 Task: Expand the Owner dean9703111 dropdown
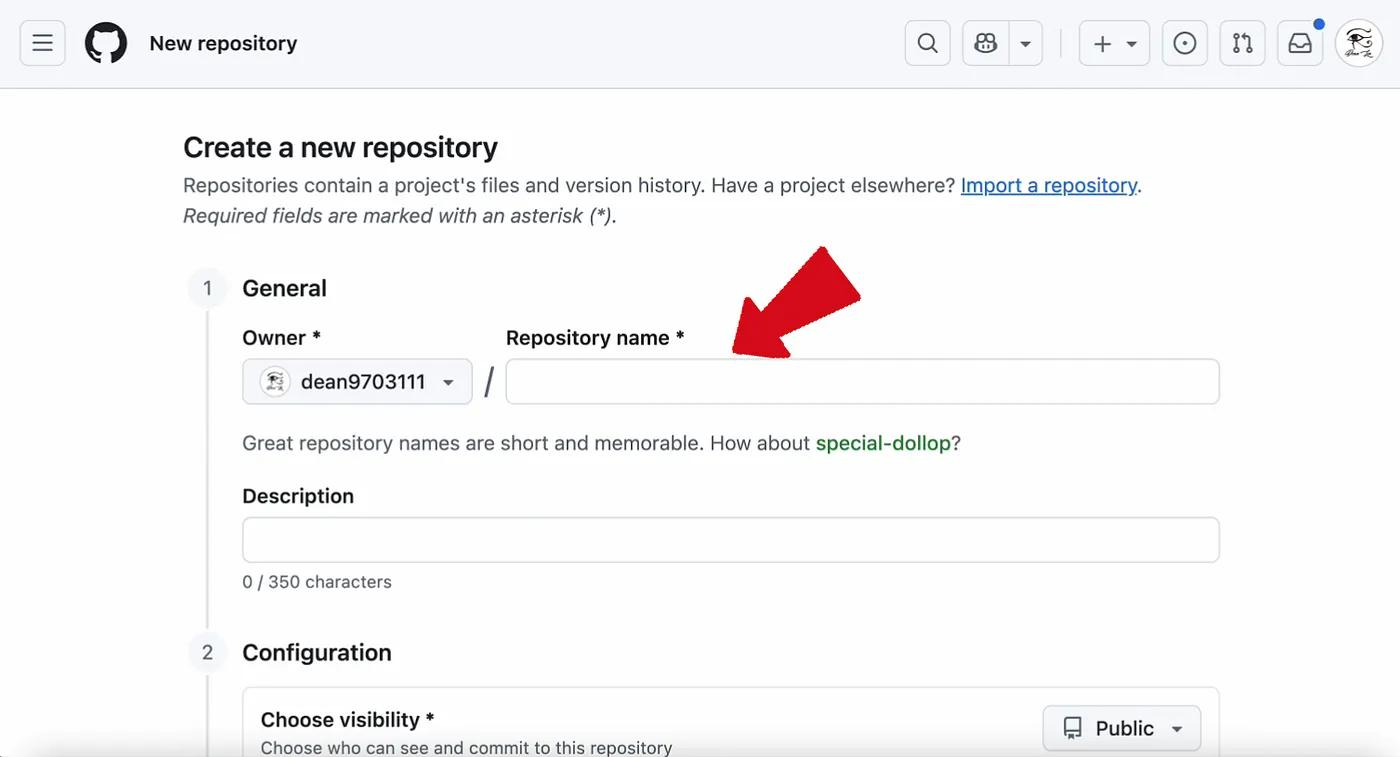tap(357, 382)
